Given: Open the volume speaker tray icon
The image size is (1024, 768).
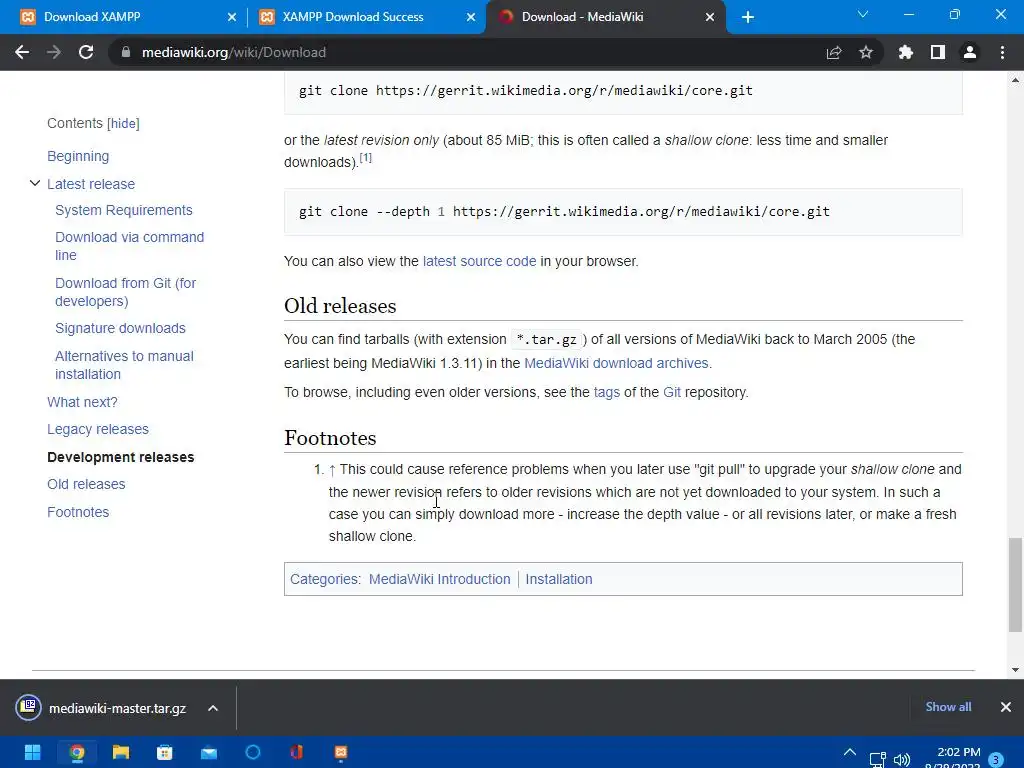Looking at the screenshot, I should point(902,760).
